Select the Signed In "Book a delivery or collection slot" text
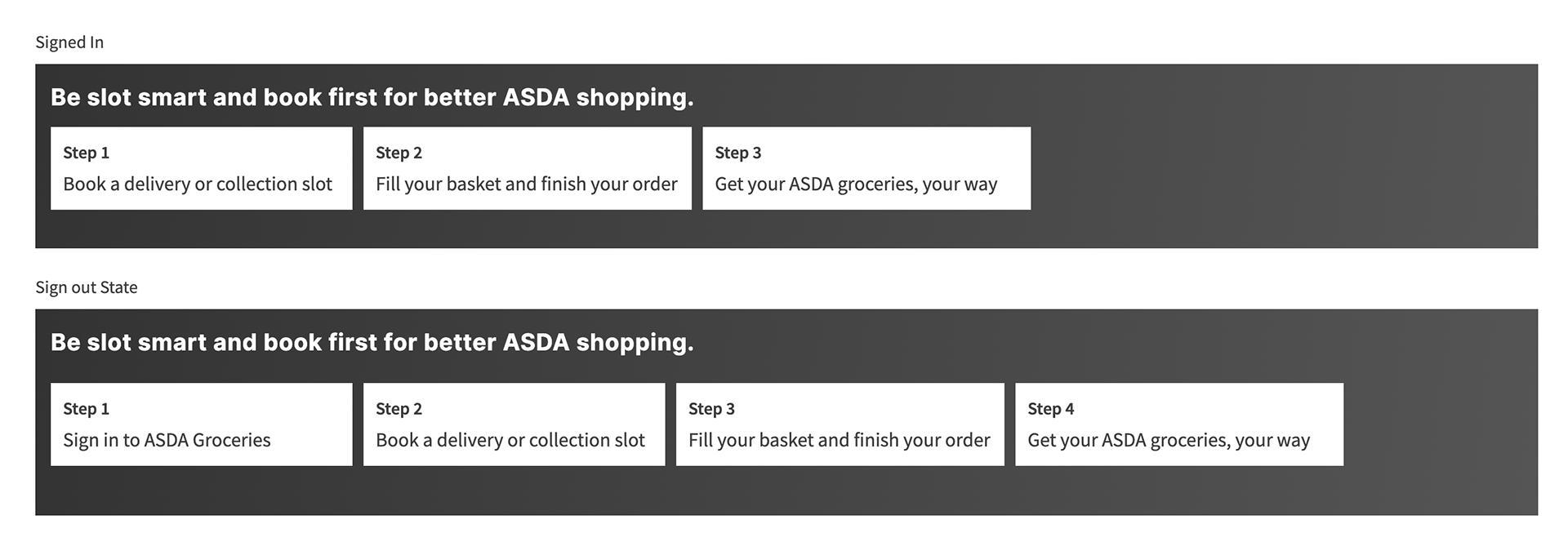The image size is (1568, 542). [x=198, y=184]
